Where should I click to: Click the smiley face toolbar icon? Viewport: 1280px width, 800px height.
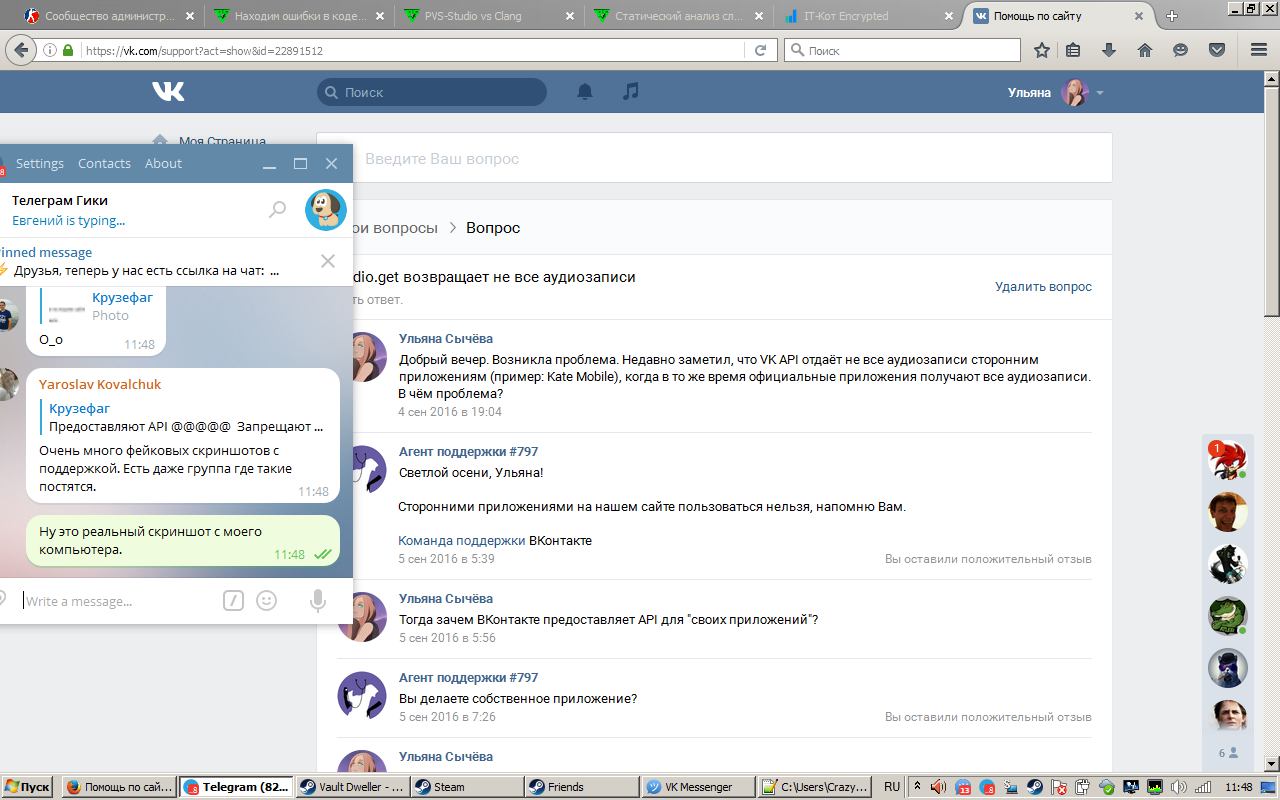point(1181,50)
